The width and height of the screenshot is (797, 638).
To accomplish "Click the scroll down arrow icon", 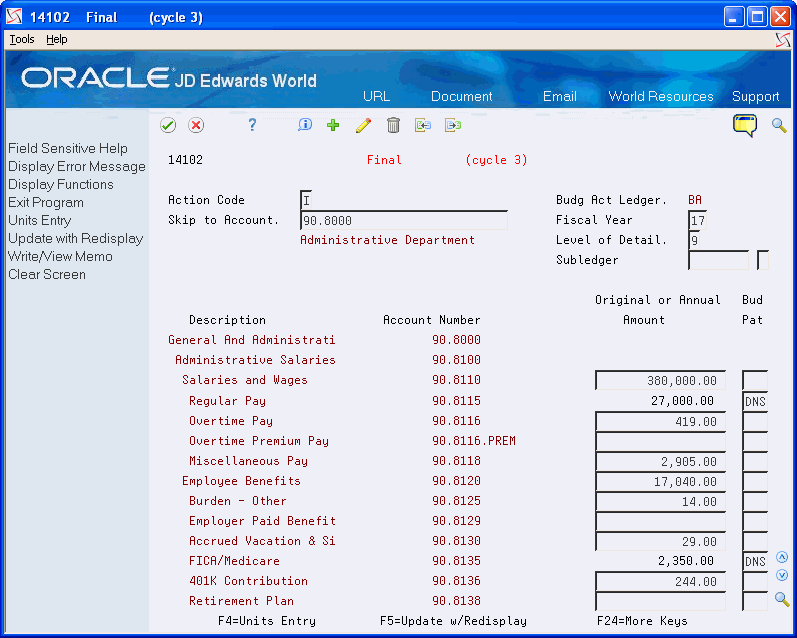I will (x=782, y=575).
